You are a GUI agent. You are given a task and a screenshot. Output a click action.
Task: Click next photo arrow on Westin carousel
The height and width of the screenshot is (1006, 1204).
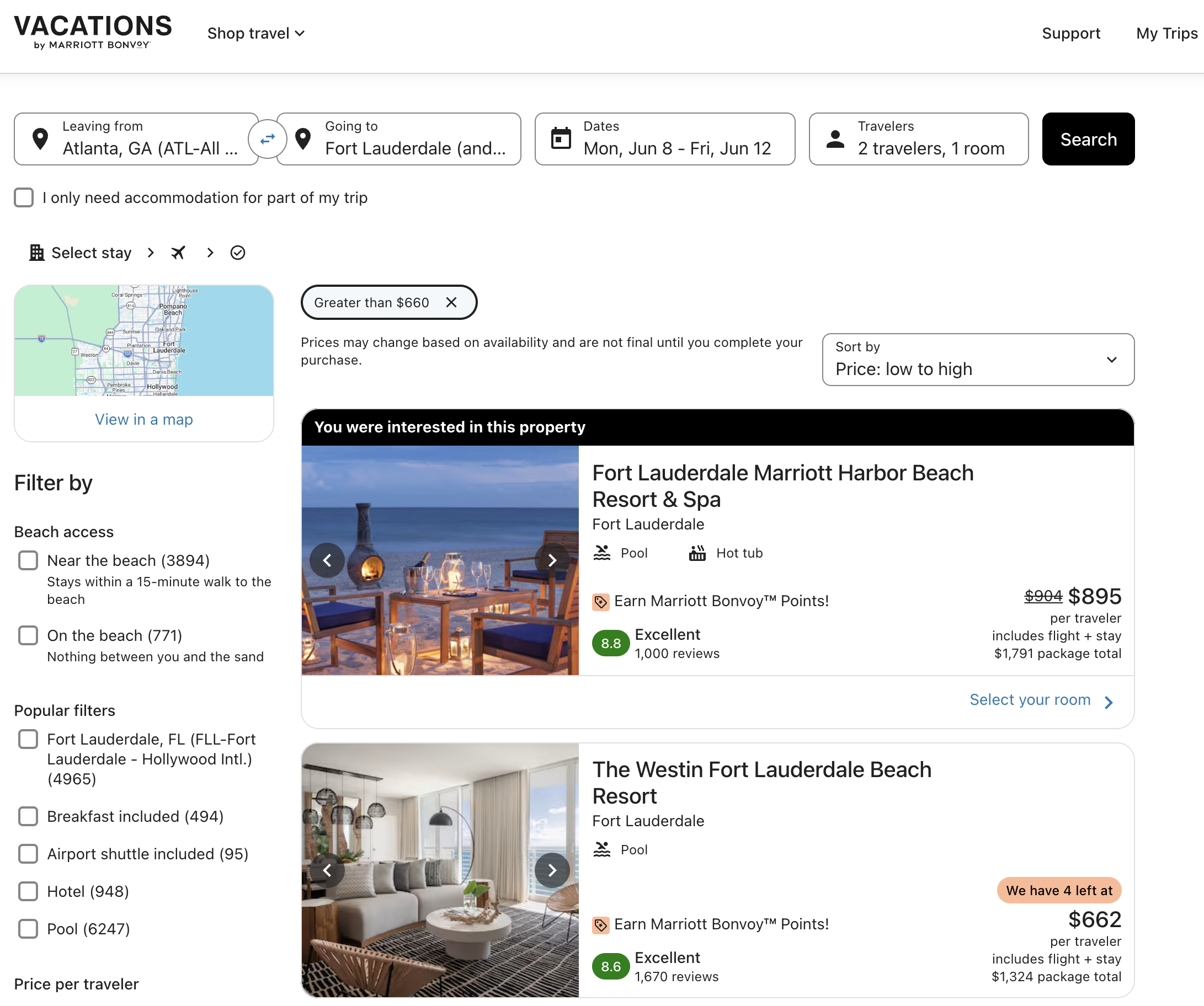click(552, 870)
